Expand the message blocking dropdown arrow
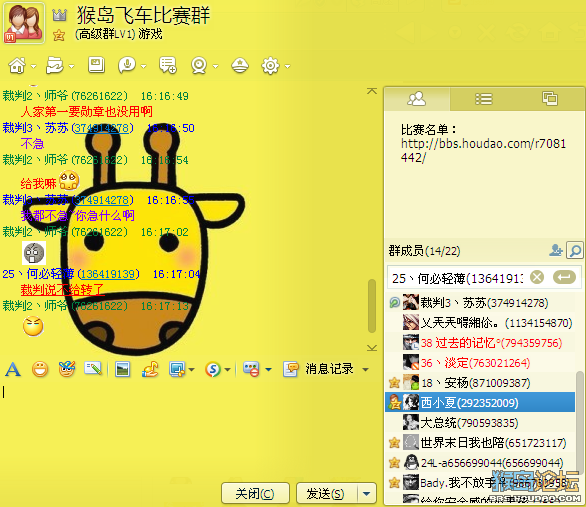Viewport: 586px width, 507px height. tap(268, 370)
